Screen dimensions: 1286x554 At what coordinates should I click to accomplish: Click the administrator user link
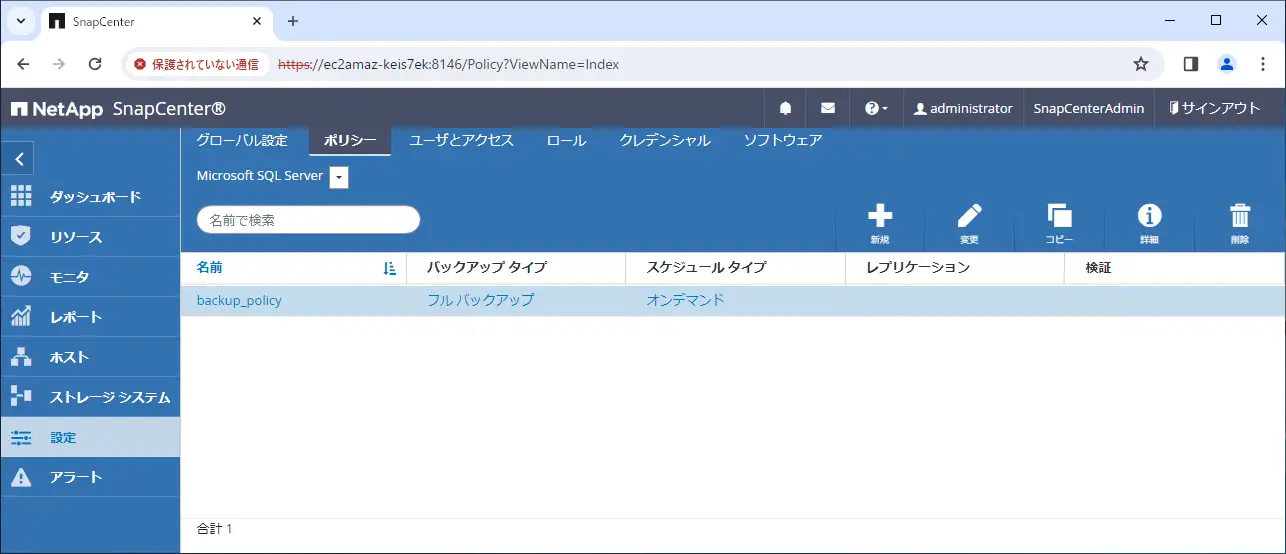coord(962,108)
